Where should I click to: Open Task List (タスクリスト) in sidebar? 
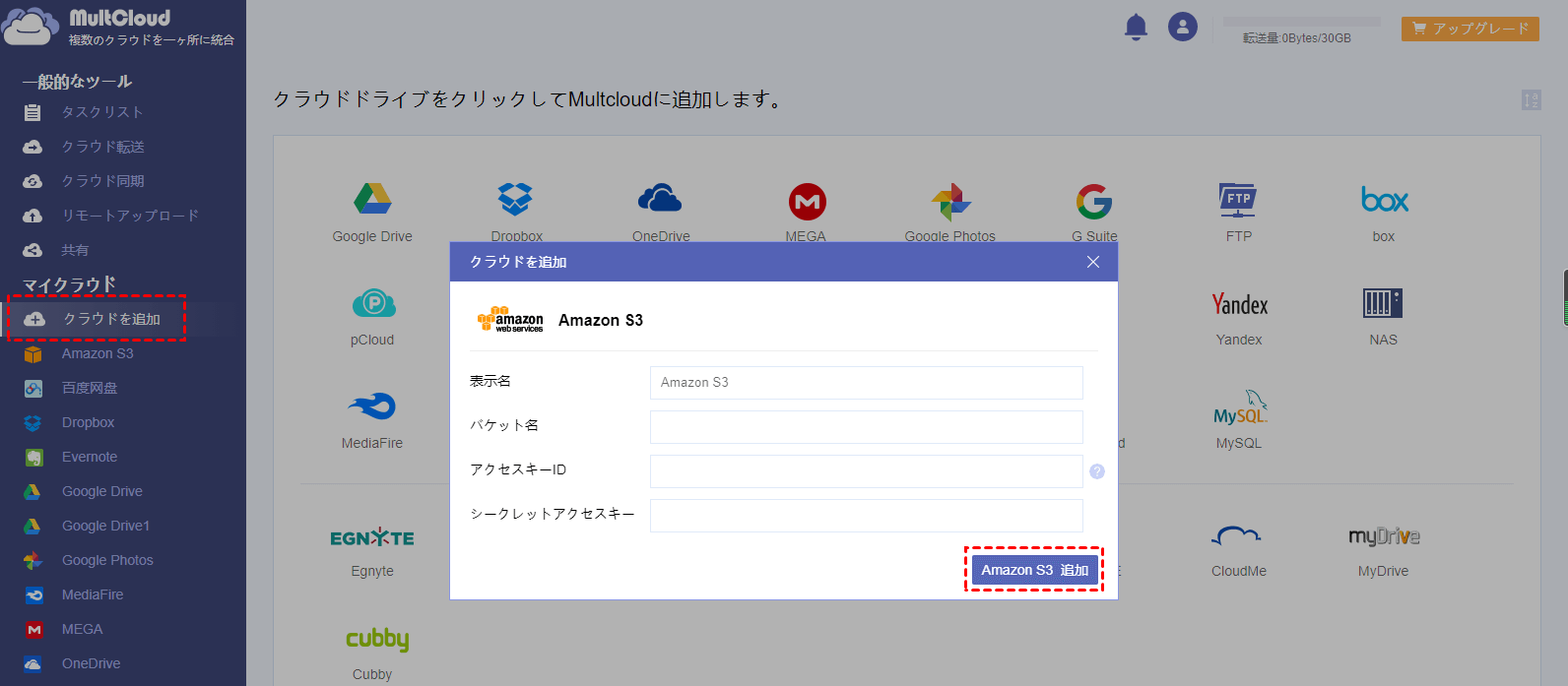(102, 112)
